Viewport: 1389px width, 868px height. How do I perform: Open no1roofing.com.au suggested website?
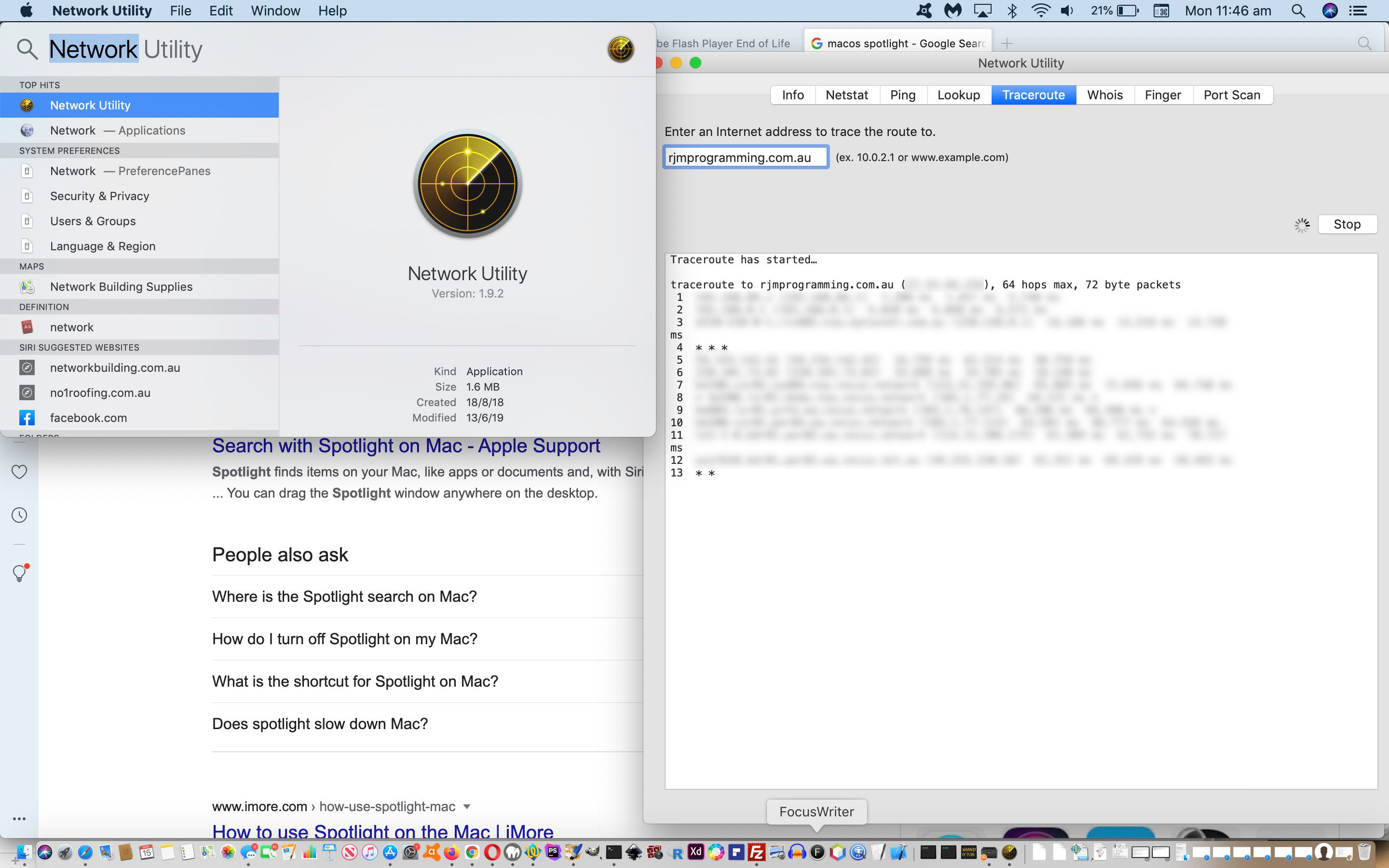click(x=139, y=393)
